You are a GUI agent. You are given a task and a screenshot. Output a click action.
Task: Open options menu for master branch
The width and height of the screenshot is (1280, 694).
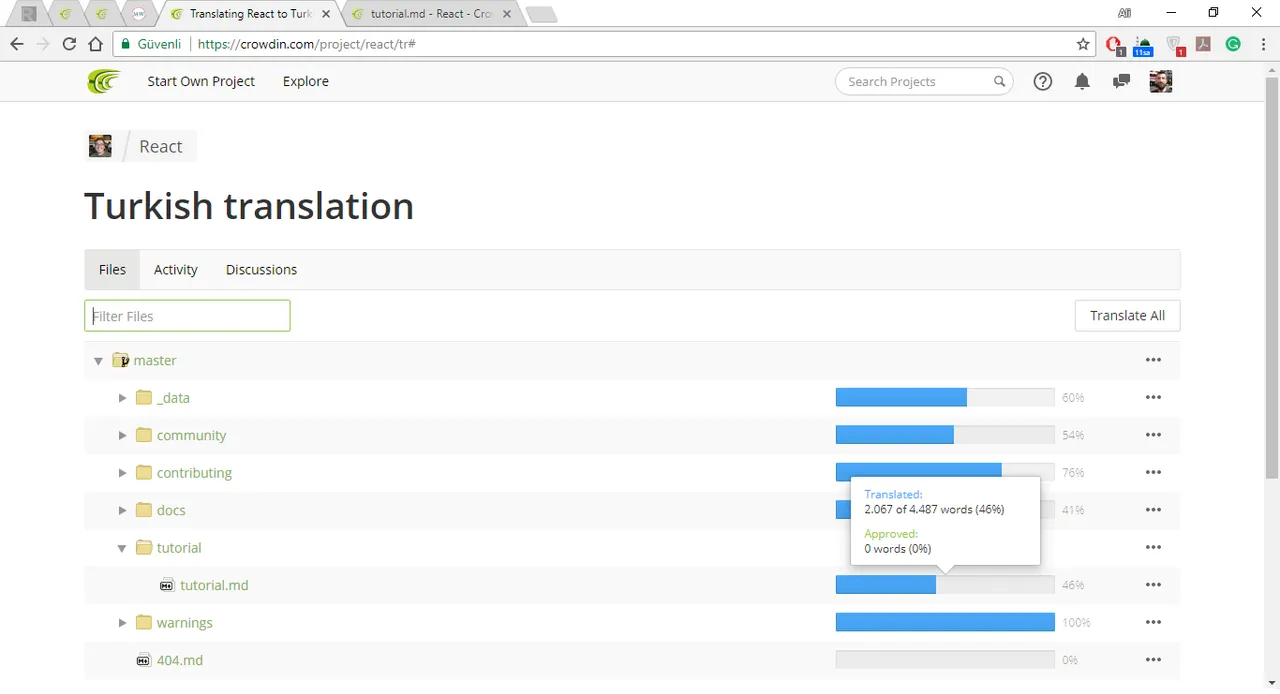[x=1153, y=360]
